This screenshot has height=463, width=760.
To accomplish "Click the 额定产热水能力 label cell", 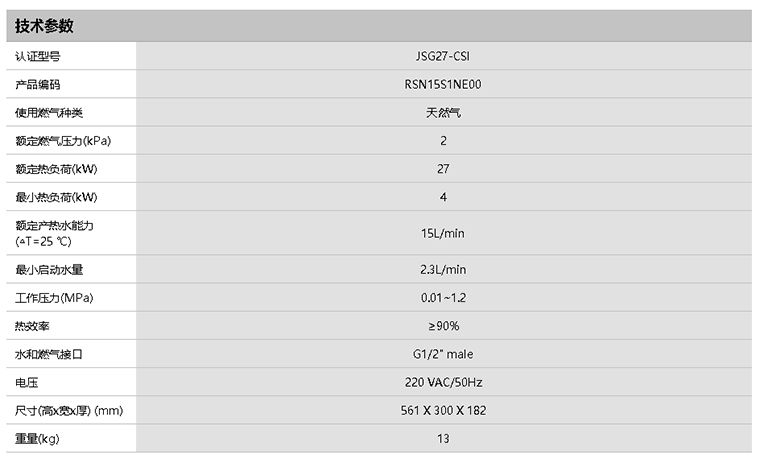I will click(54, 233).
